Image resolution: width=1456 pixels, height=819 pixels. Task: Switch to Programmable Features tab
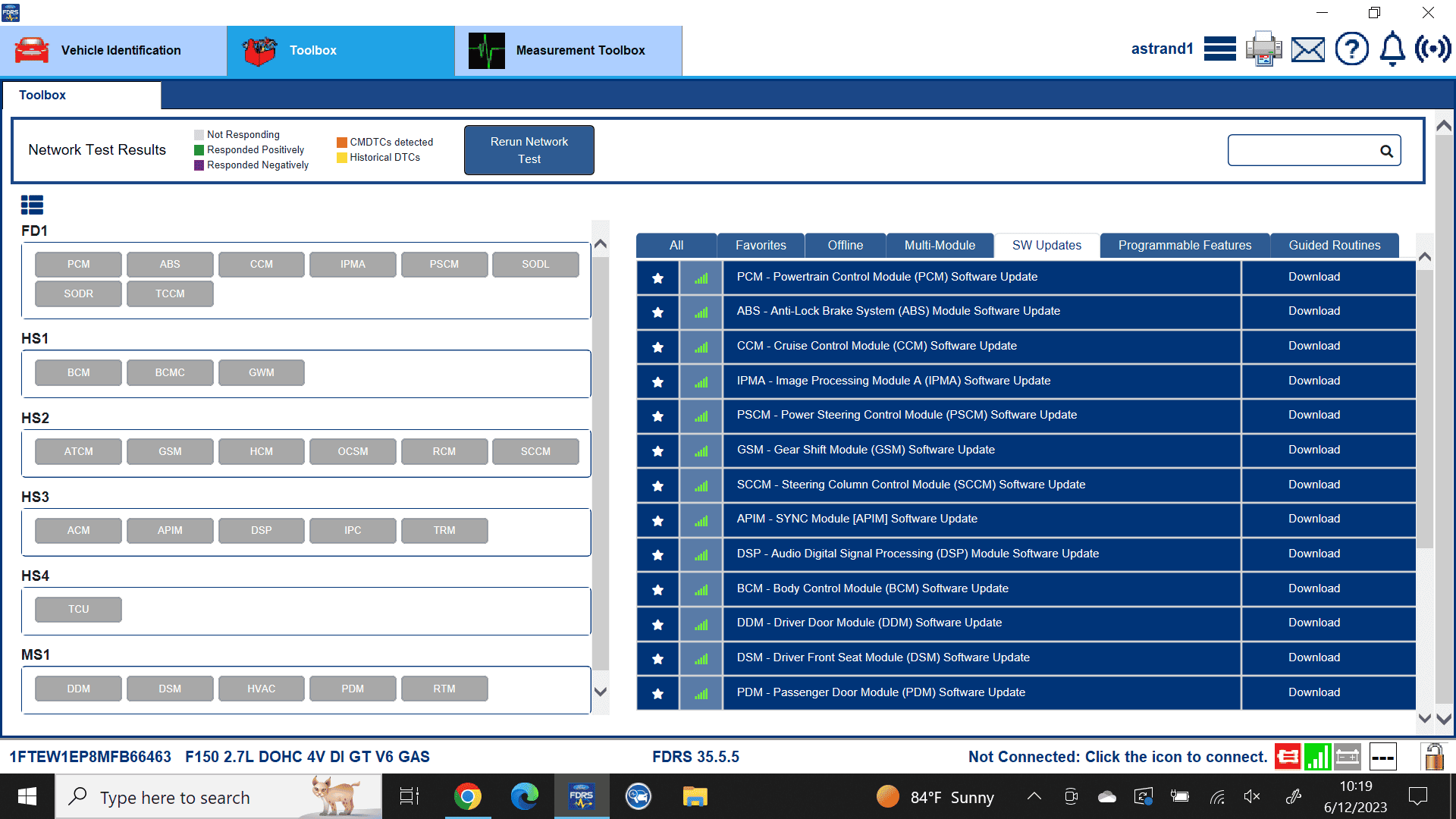(1185, 245)
